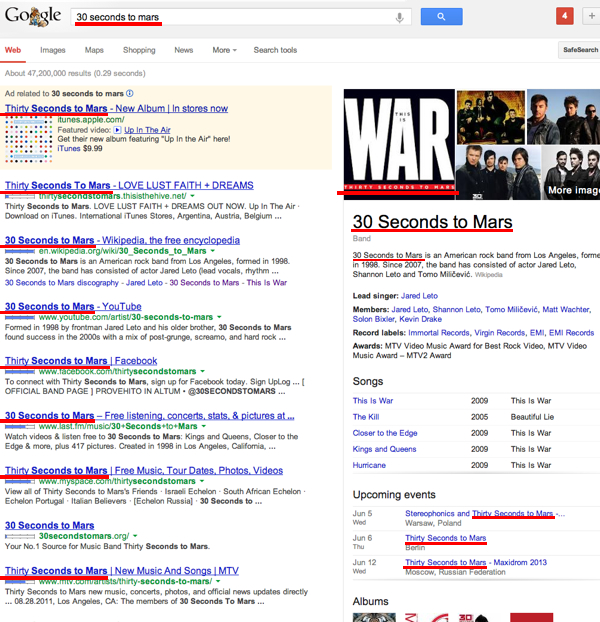Viewport: 600px width, 622px height.
Task: Open the iTunes New Album ad link
Action: point(116,108)
